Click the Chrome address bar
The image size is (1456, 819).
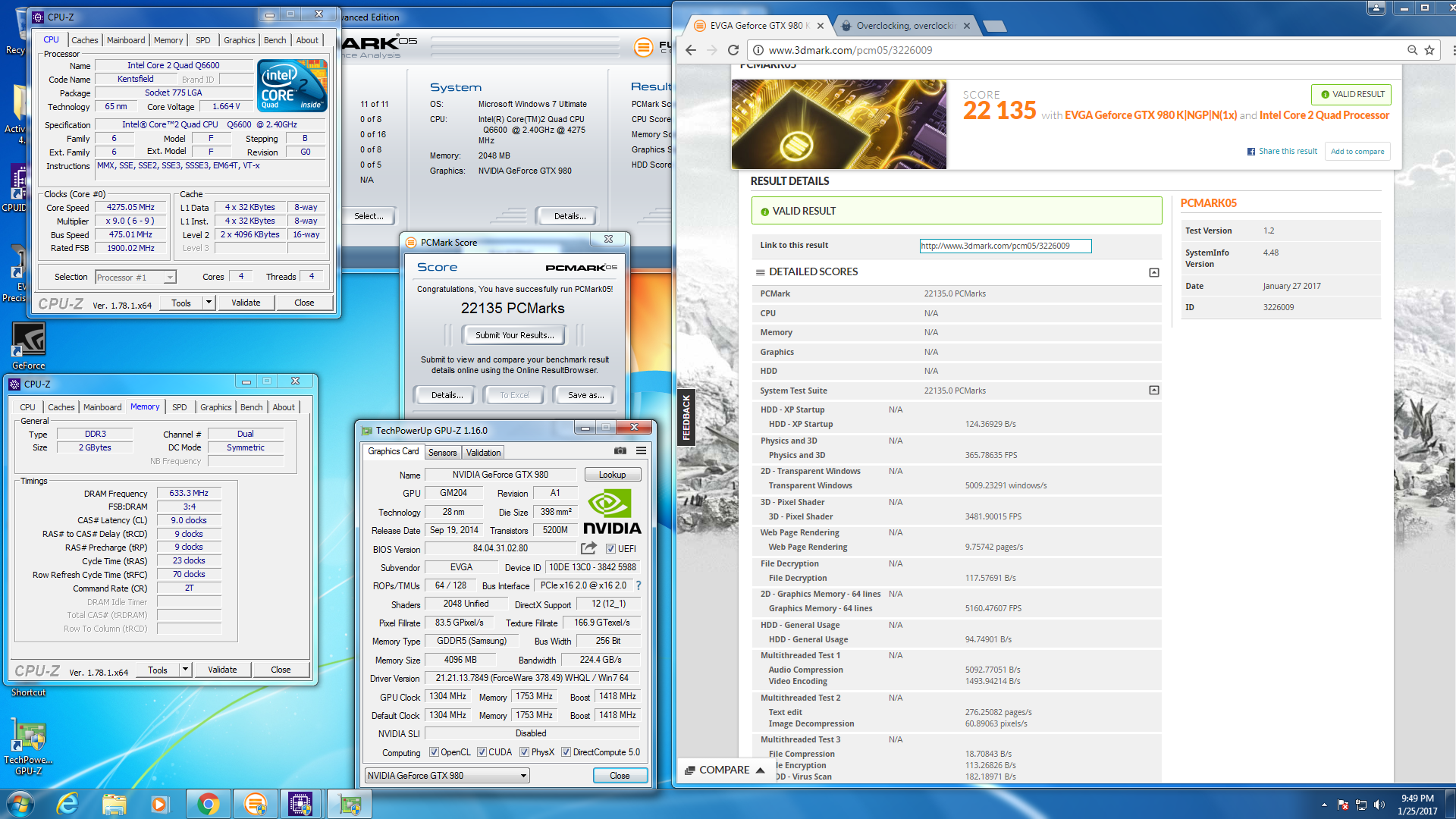pos(1084,50)
